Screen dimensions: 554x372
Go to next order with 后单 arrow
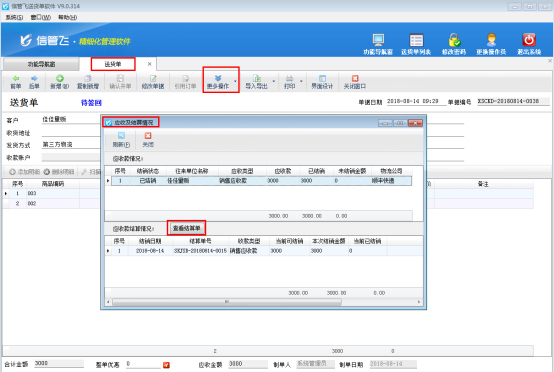[34, 78]
